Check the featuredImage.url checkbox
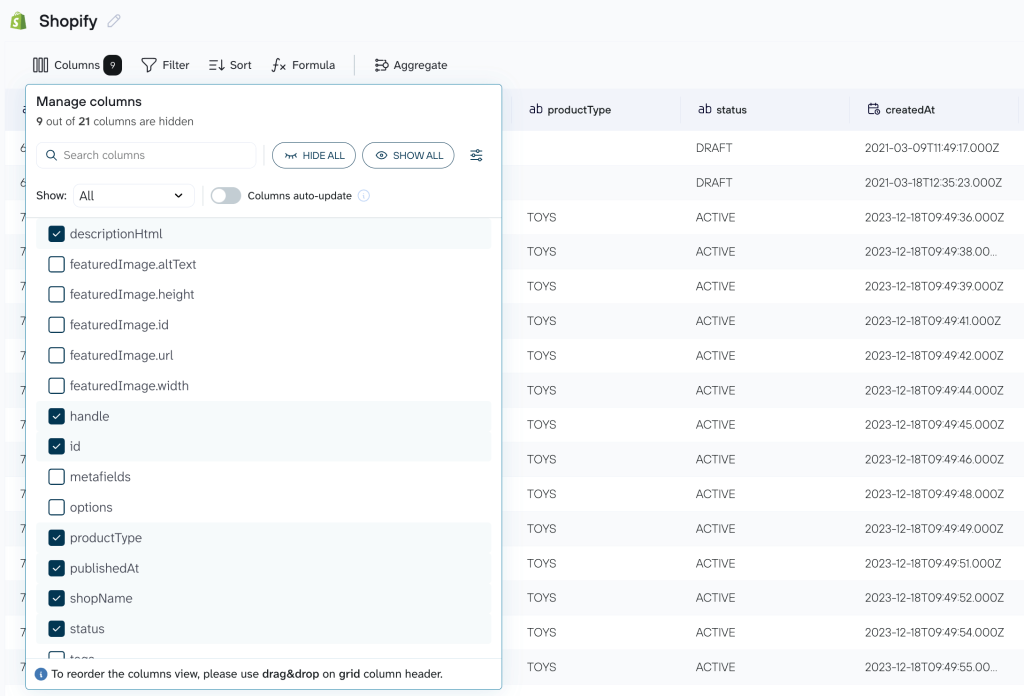 pyautogui.click(x=57, y=355)
